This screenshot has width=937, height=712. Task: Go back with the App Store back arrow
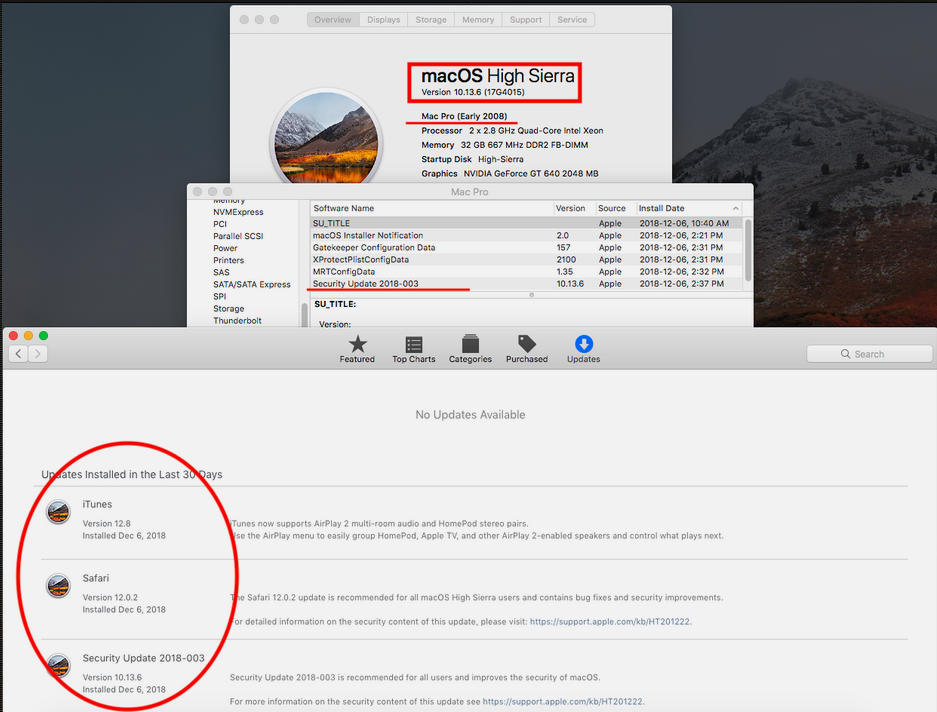19,354
